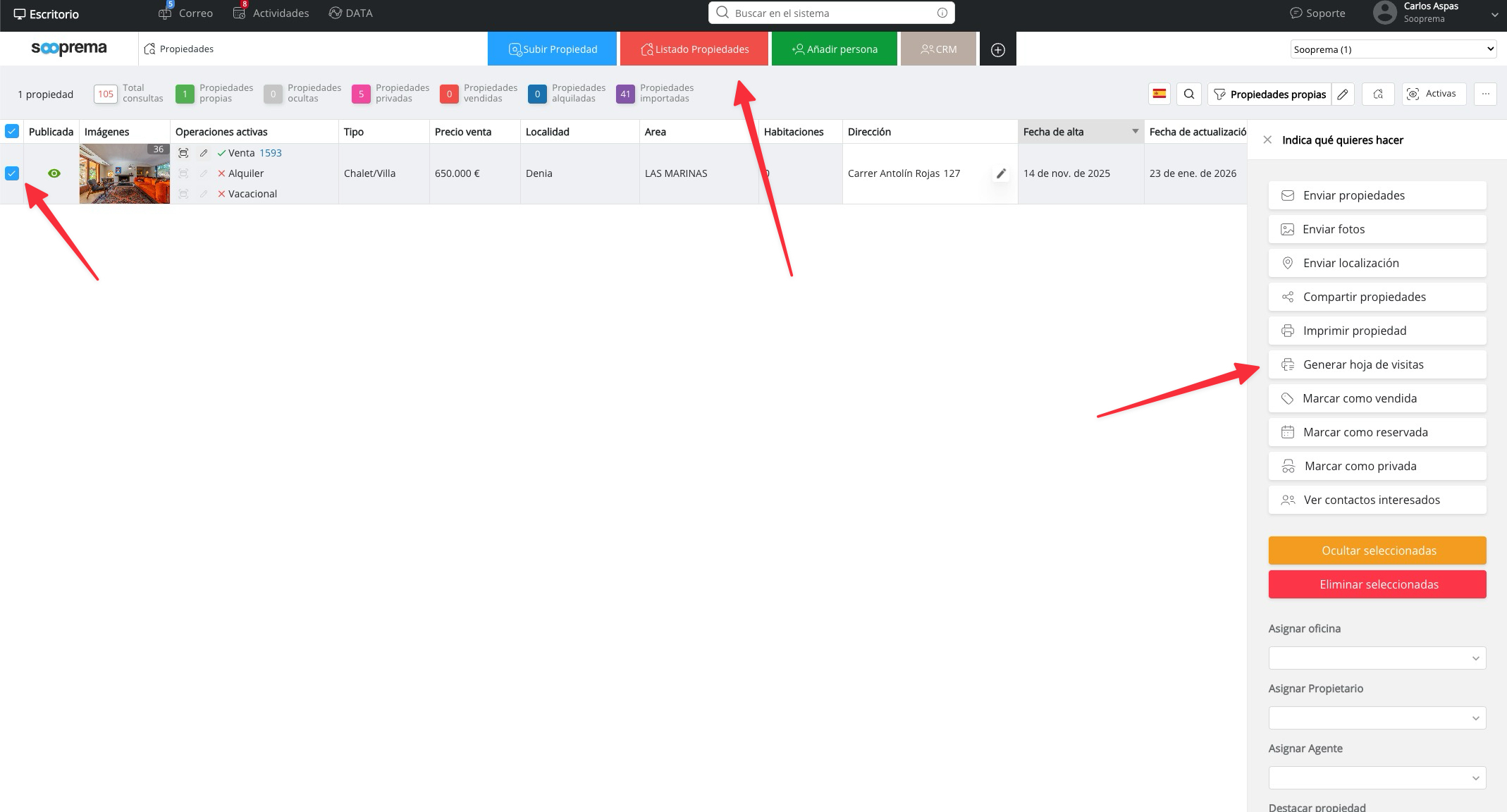Open the Sooprema (1) dropdown
Viewport: 1507px width, 812px height.
[x=1394, y=49]
